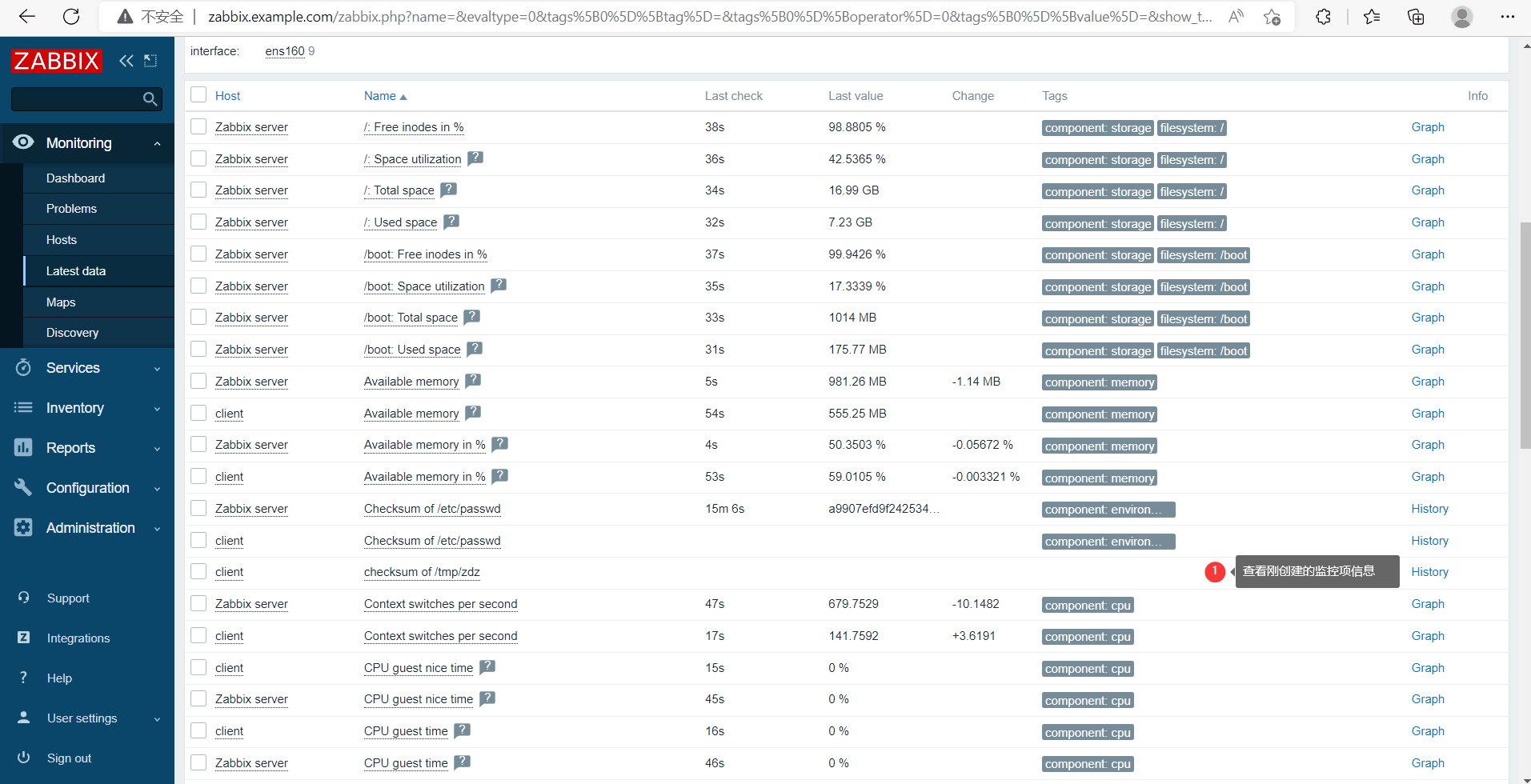Expand the Configuration menu section
The image size is (1531, 784).
coord(87,488)
